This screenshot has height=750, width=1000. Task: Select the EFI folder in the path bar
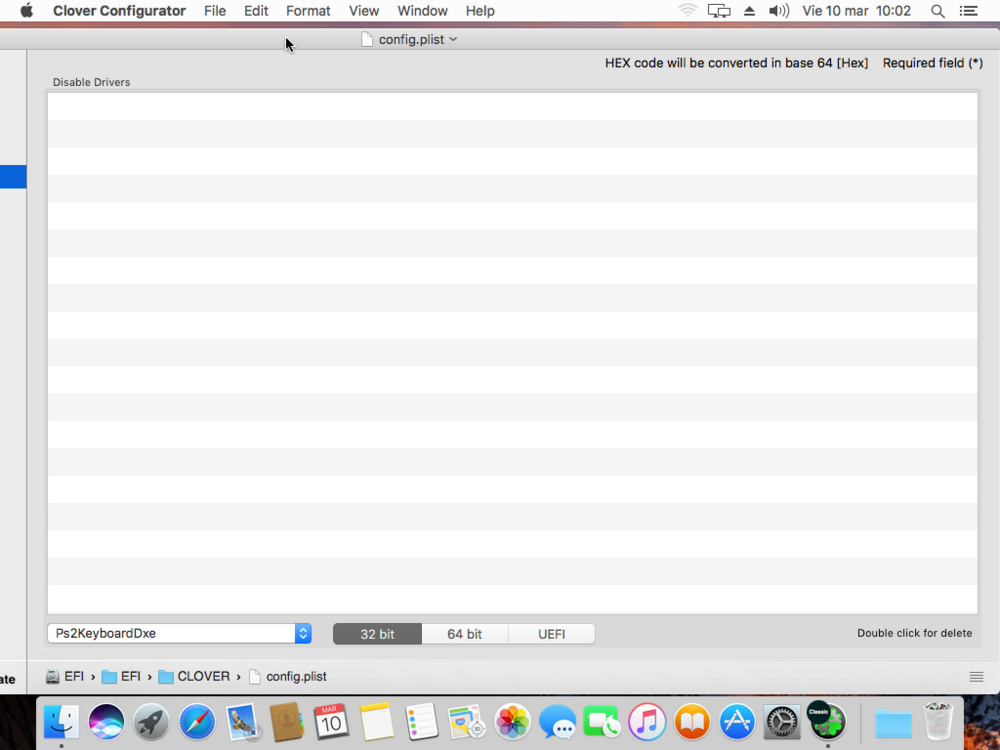(121, 676)
